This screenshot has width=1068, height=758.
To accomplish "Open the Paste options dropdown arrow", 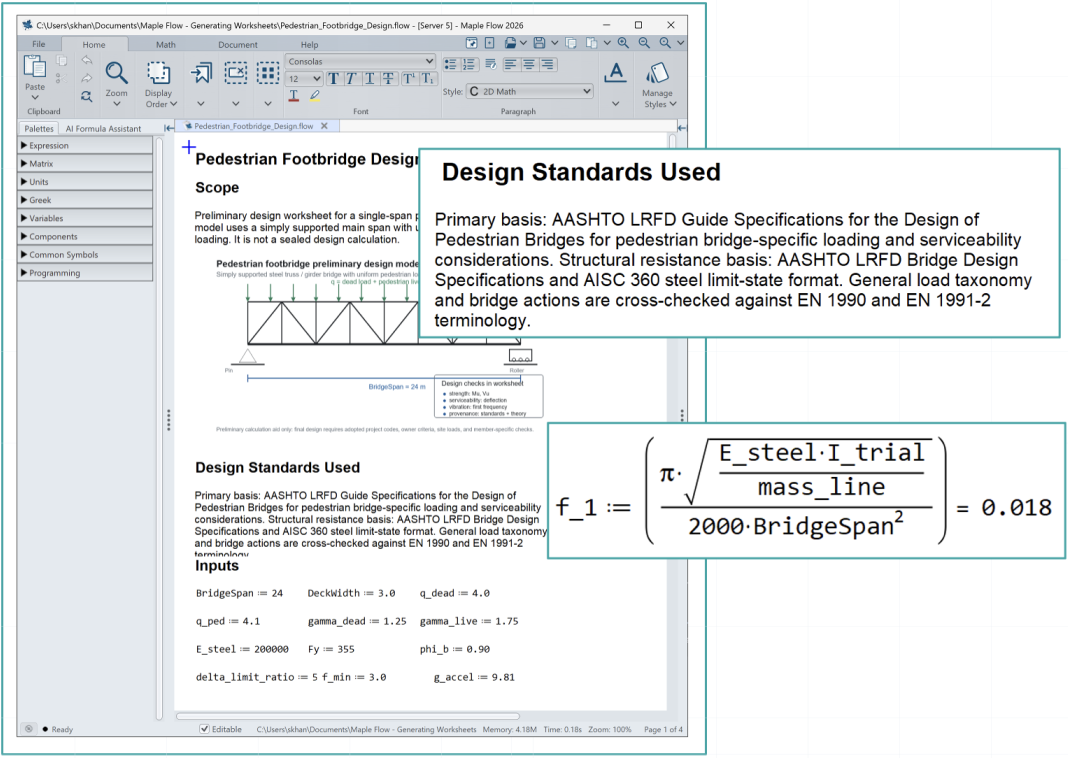I will 35,98.
